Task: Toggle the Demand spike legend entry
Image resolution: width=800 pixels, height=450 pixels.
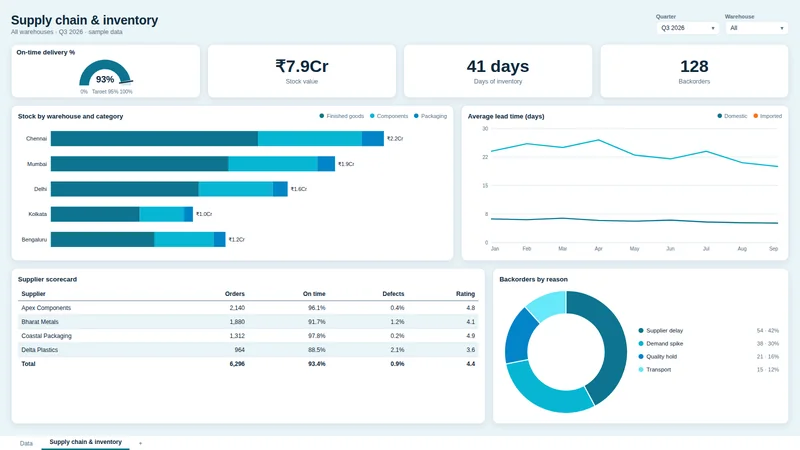Action: click(x=661, y=344)
